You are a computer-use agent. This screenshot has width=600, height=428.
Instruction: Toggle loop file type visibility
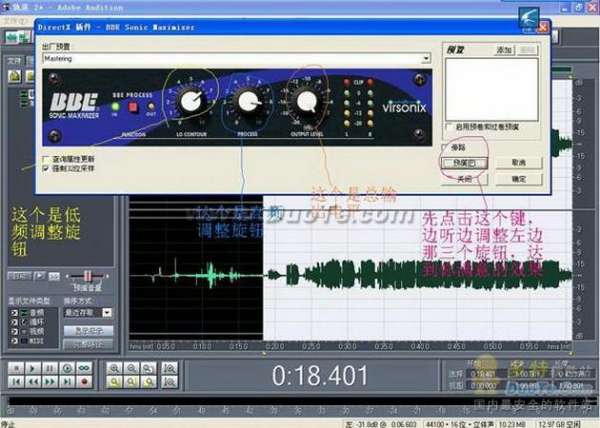[x=15, y=322]
